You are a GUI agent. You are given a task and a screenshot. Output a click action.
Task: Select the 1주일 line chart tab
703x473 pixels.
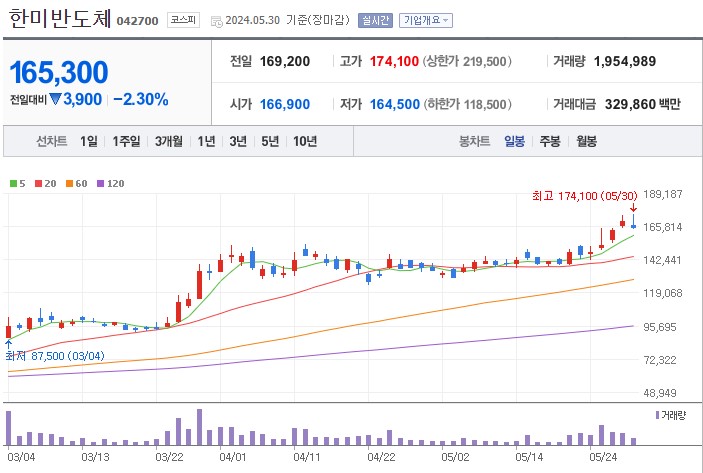(126, 142)
